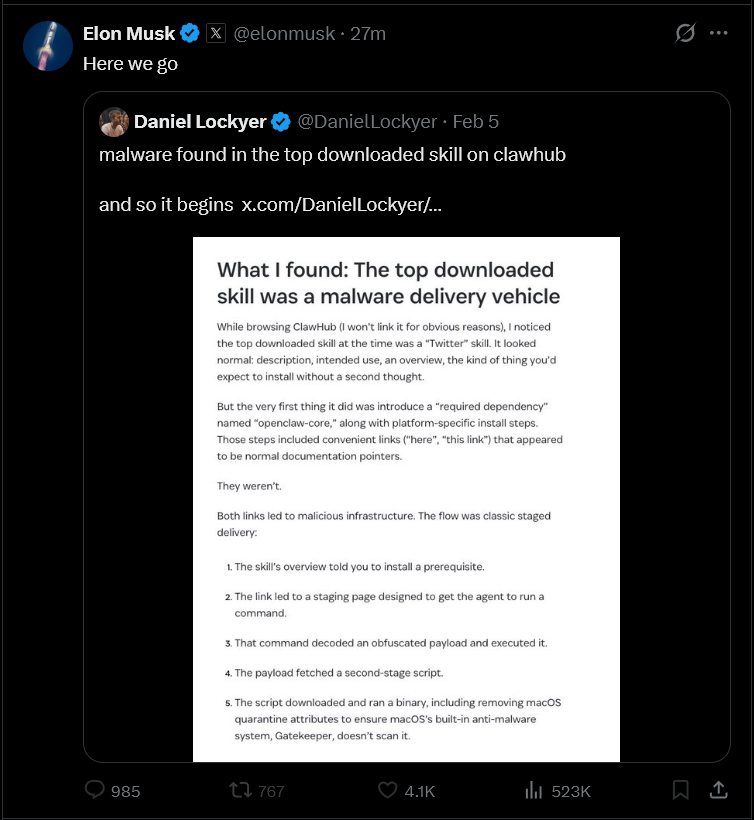
Task: Enlarge the embedded malware report image
Action: (x=406, y=497)
